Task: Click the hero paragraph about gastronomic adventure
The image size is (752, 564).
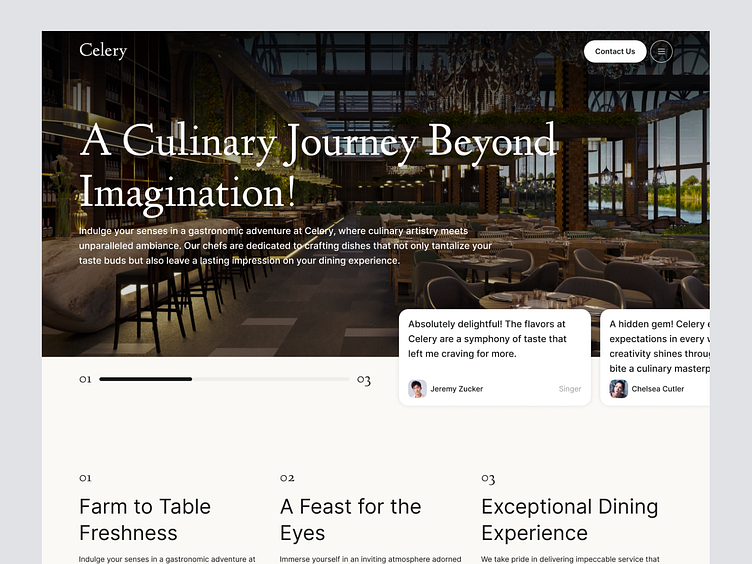Action: (x=285, y=246)
